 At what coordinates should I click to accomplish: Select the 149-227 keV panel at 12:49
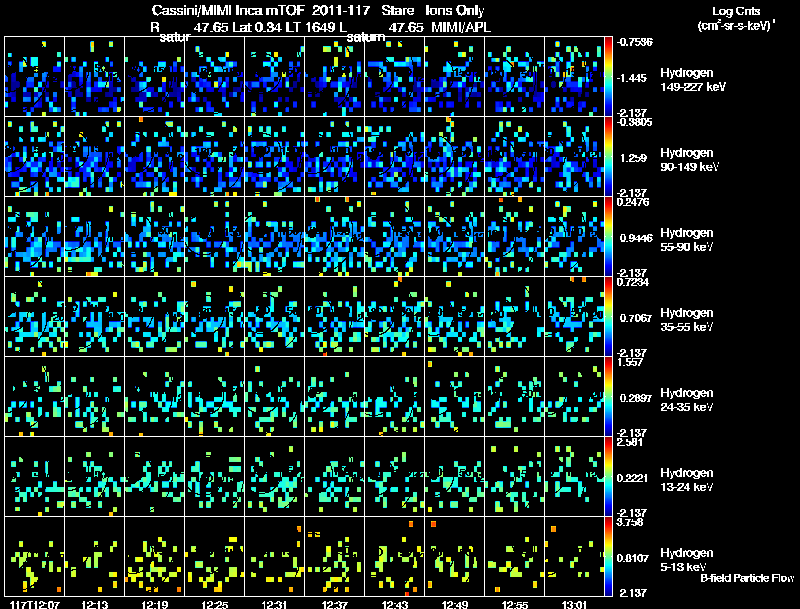[455, 77]
